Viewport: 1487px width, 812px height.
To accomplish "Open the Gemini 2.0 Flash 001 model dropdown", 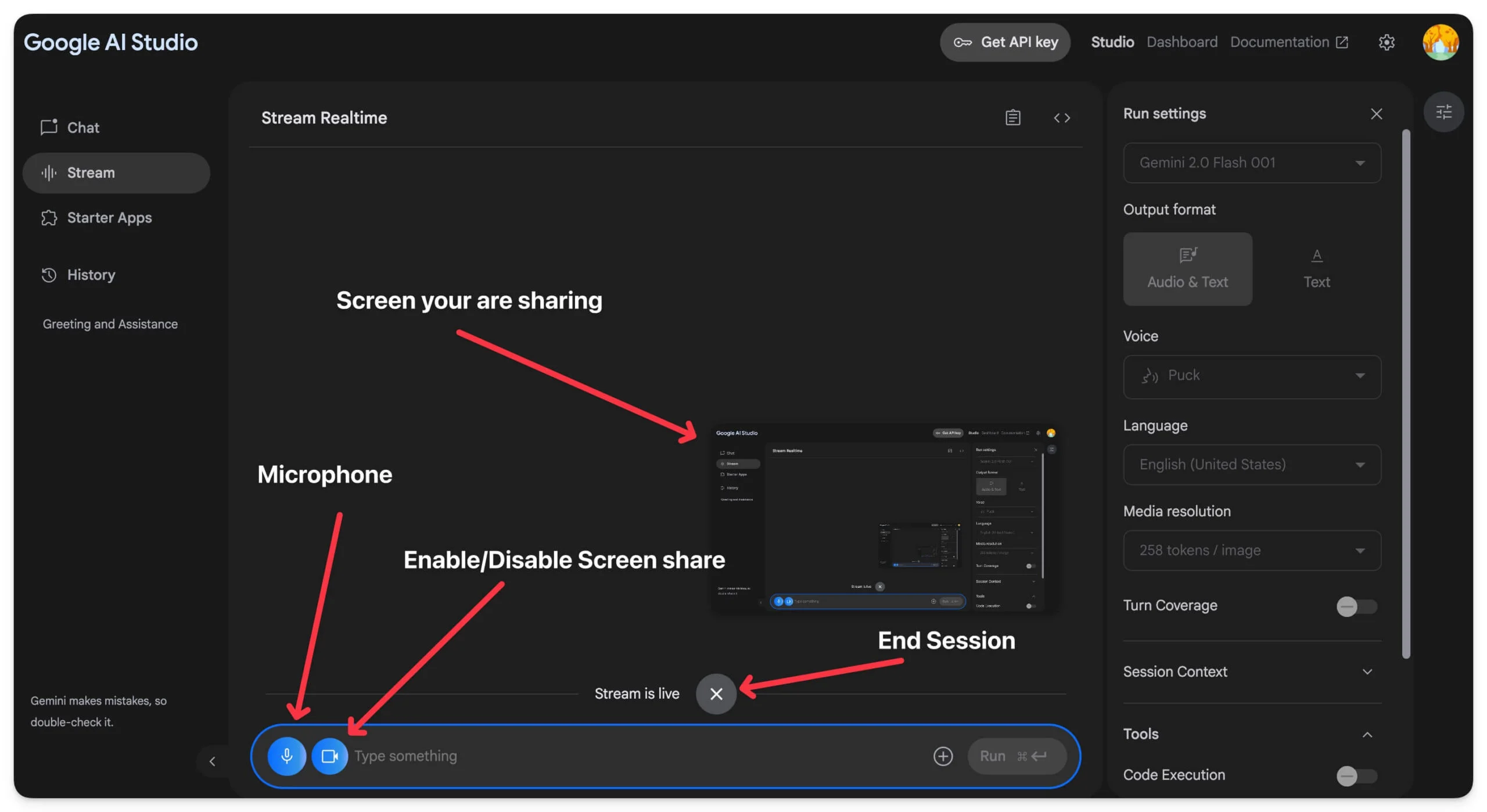I will [x=1252, y=163].
